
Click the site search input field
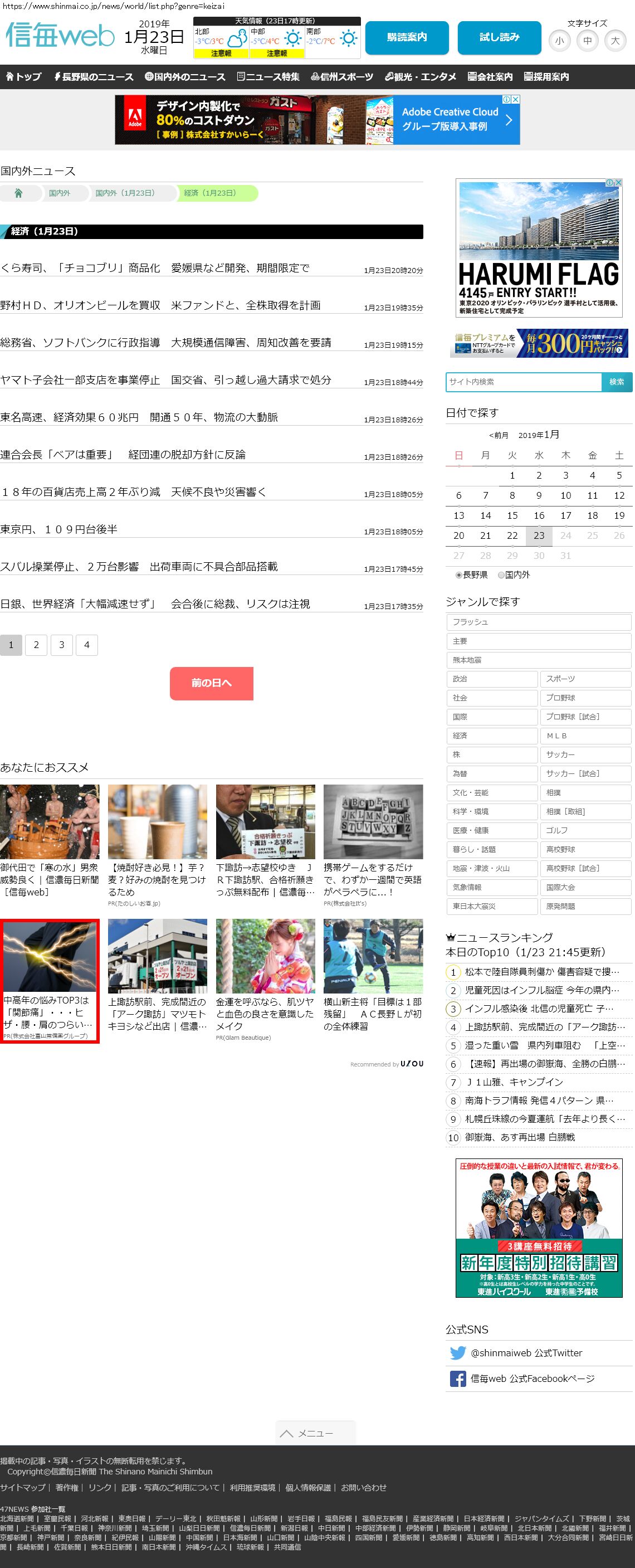tap(523, 382)
